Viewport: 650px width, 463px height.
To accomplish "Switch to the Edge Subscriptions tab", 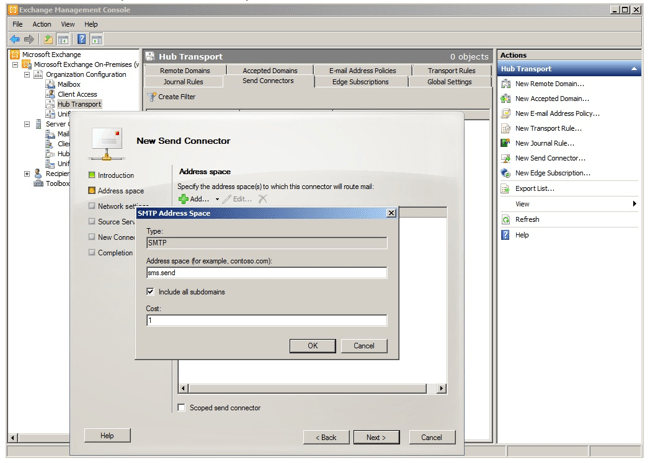I will pos(360,82).
